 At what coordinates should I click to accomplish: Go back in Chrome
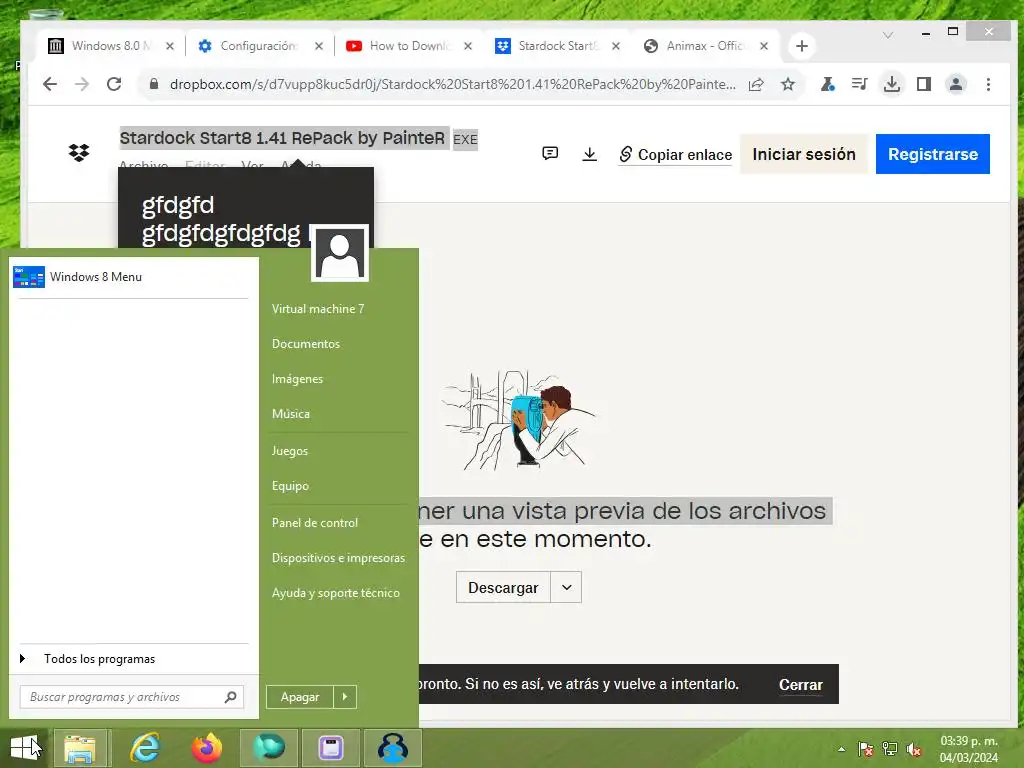point(50,84)
